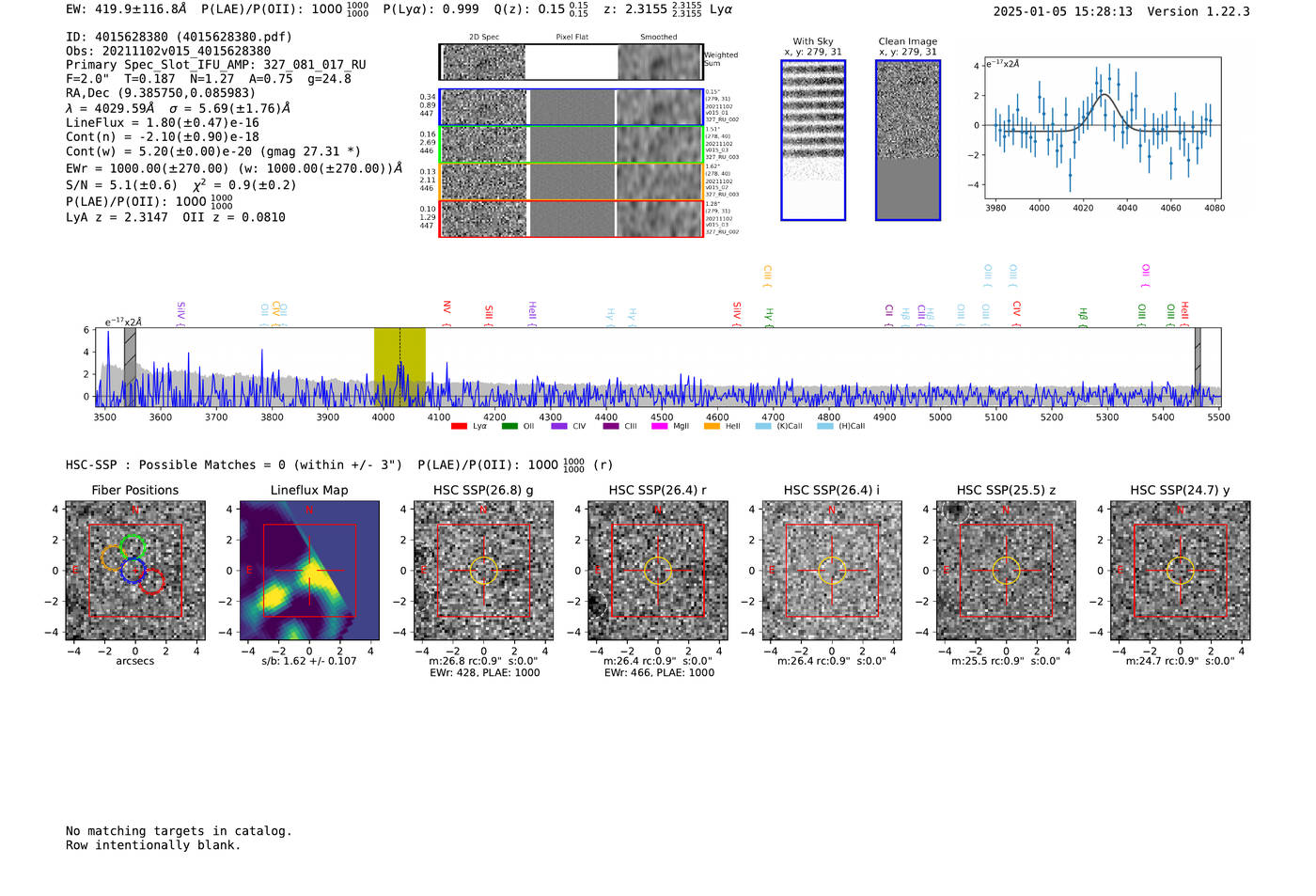
Task: Click the red Lyα legend swatch
Action: [459, 427]
